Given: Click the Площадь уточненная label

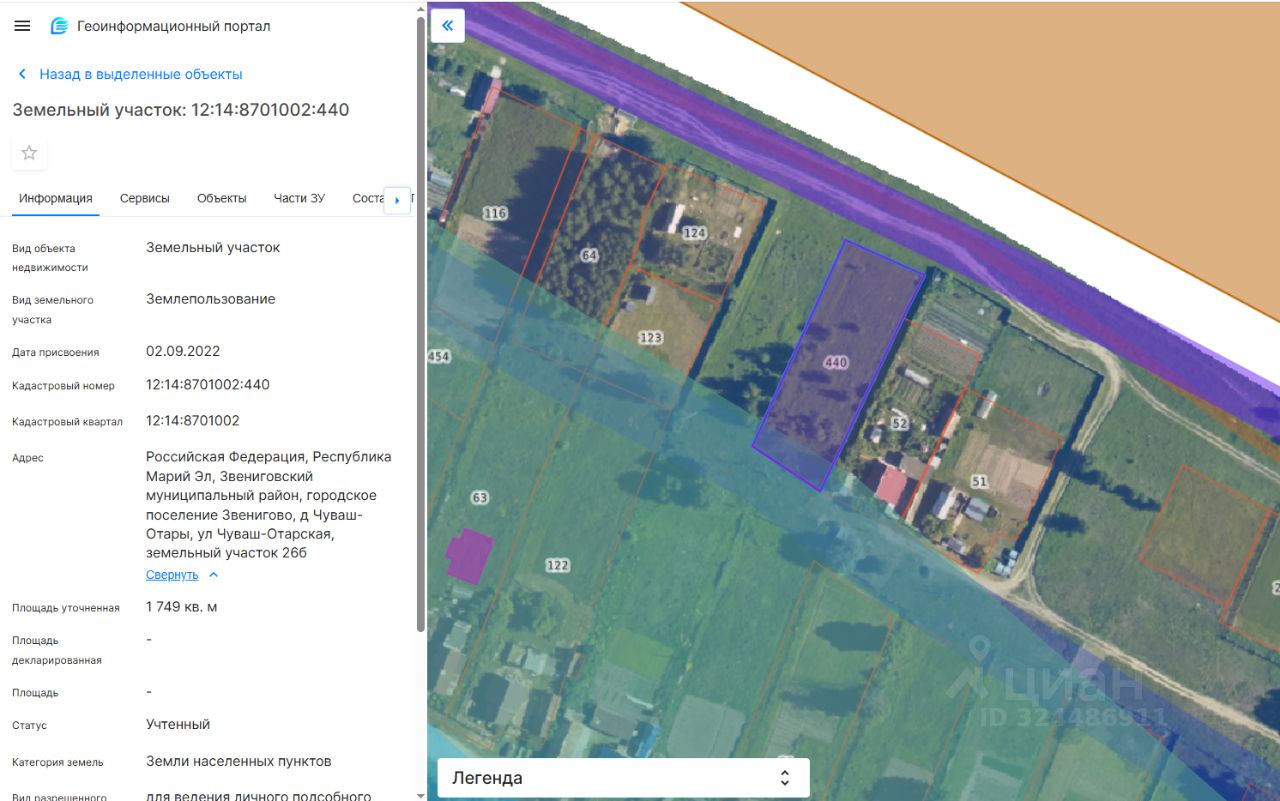Looking at the screenshot, I should [66, 608].
